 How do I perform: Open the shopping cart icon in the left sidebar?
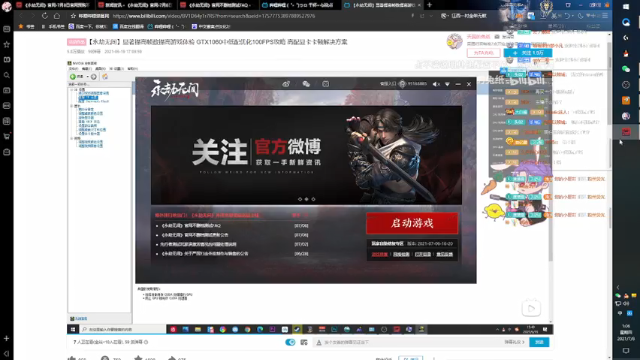point(7,136)
